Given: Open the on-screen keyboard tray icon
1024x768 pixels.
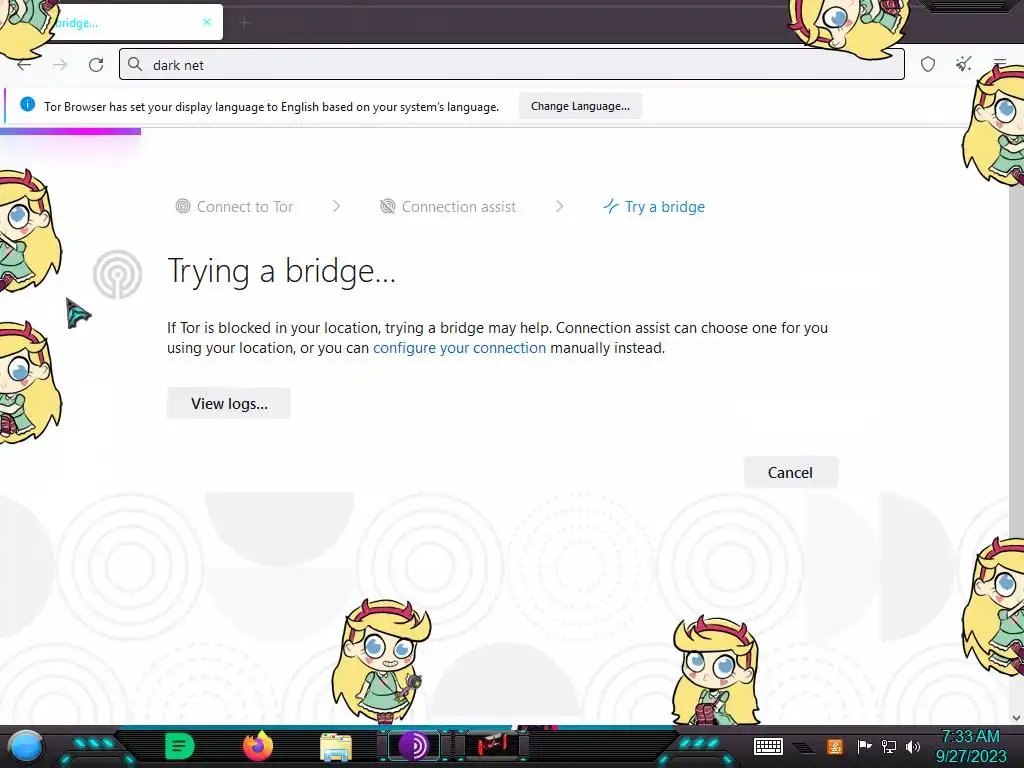Looking at the screenshot, I should [x=768, y=746].
